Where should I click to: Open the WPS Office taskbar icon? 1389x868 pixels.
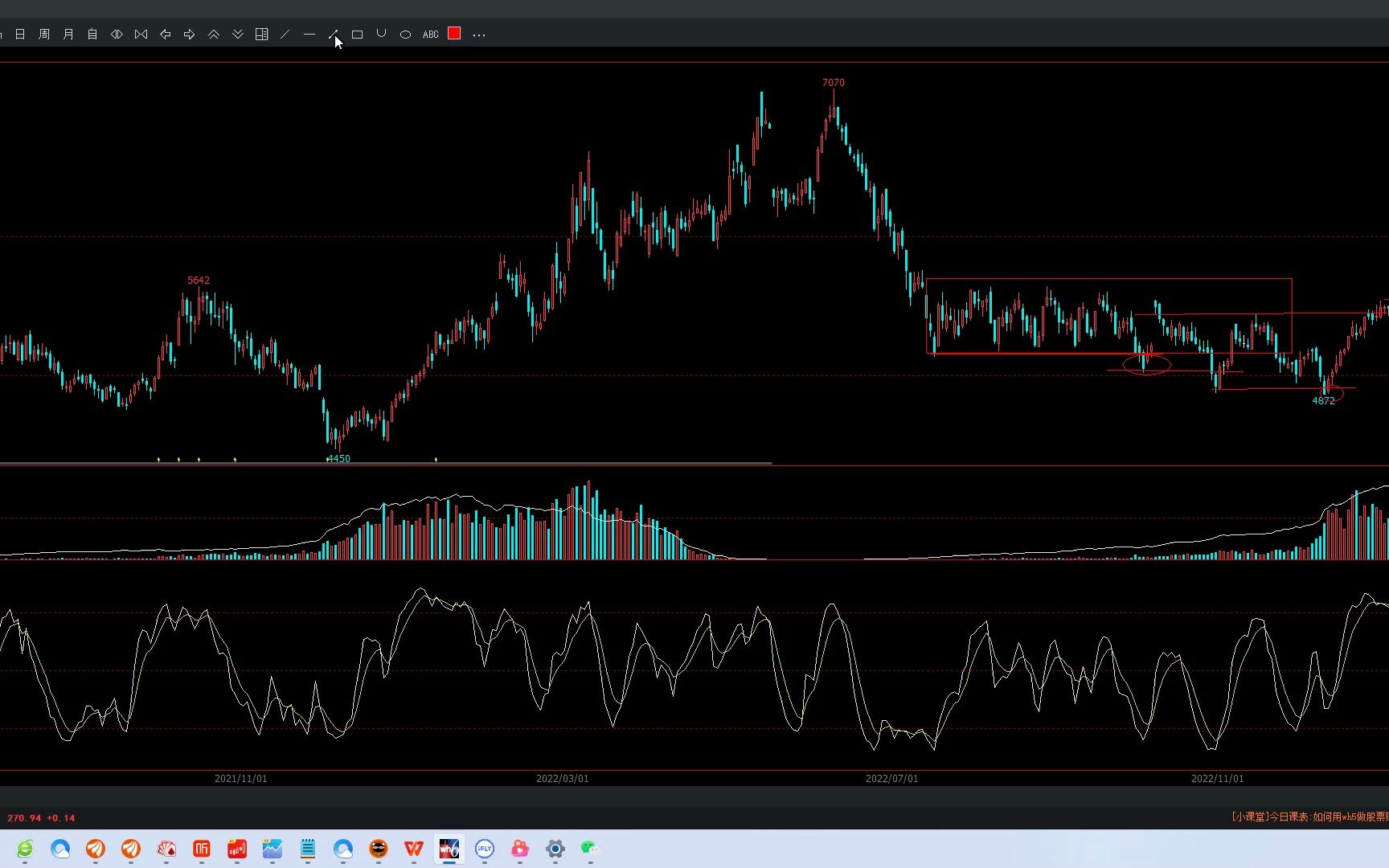click(x=414, y=849)
